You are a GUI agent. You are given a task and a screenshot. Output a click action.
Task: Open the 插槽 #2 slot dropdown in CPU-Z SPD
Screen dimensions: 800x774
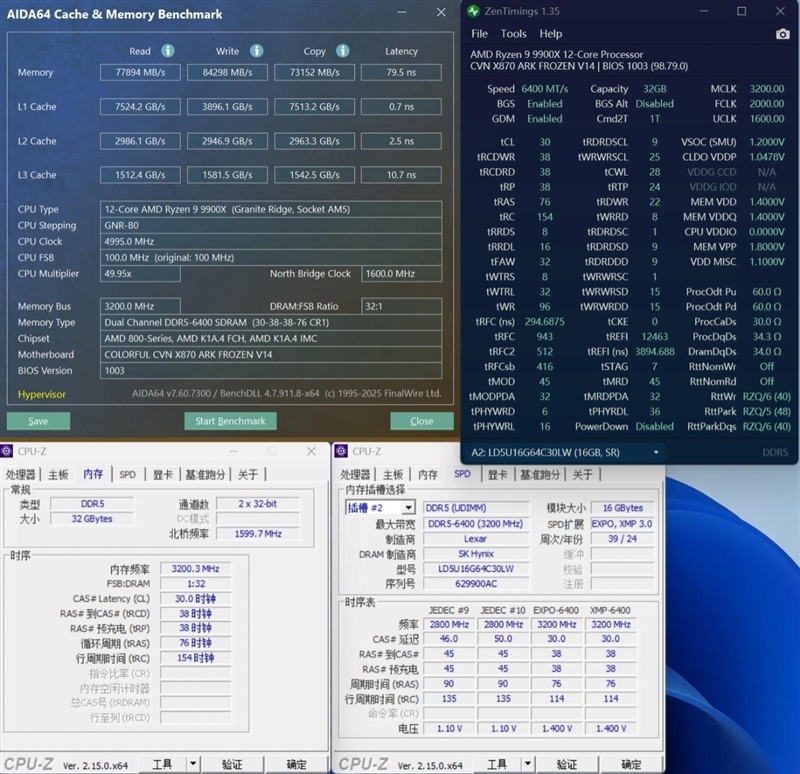pyautogui.click(x=409, y=507)
